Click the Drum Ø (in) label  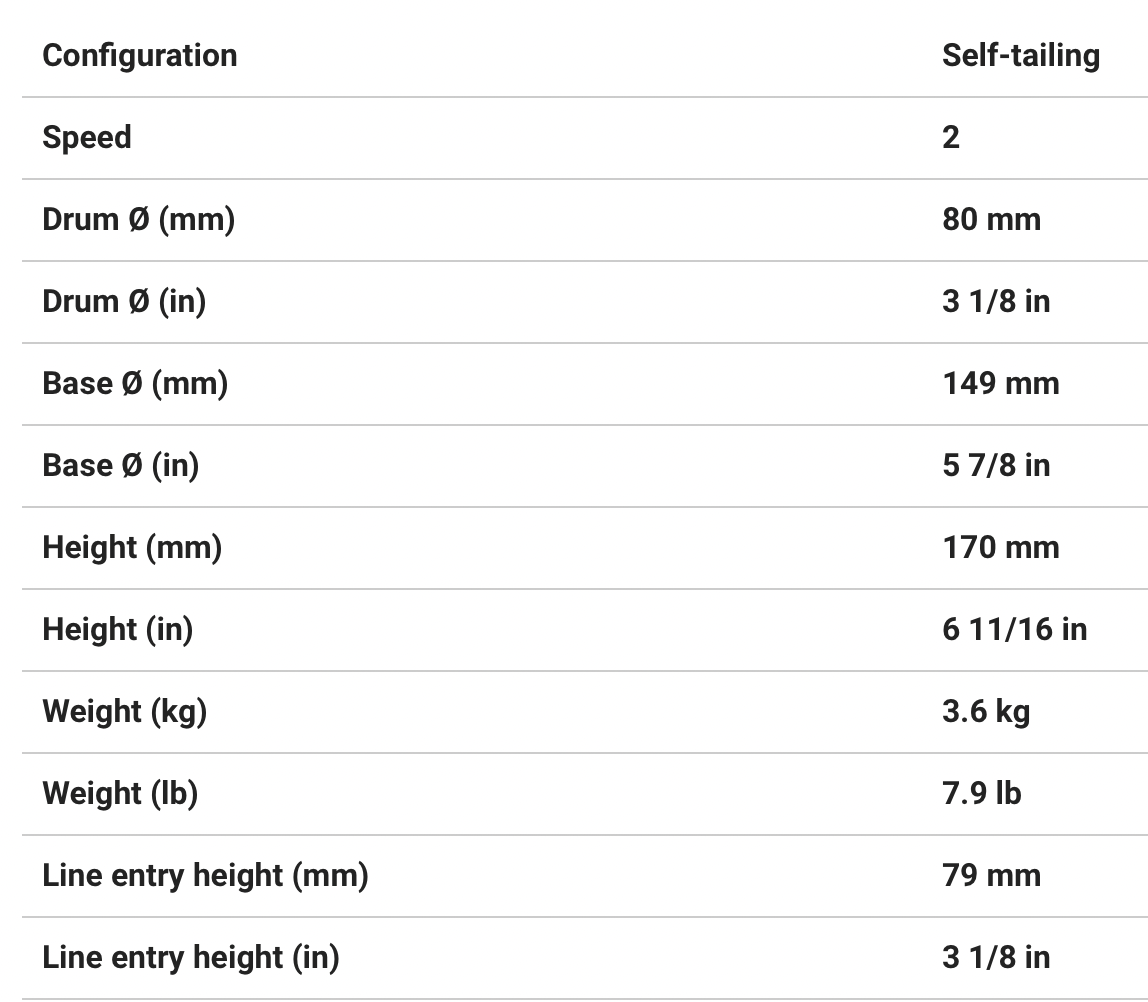point(124,301)
